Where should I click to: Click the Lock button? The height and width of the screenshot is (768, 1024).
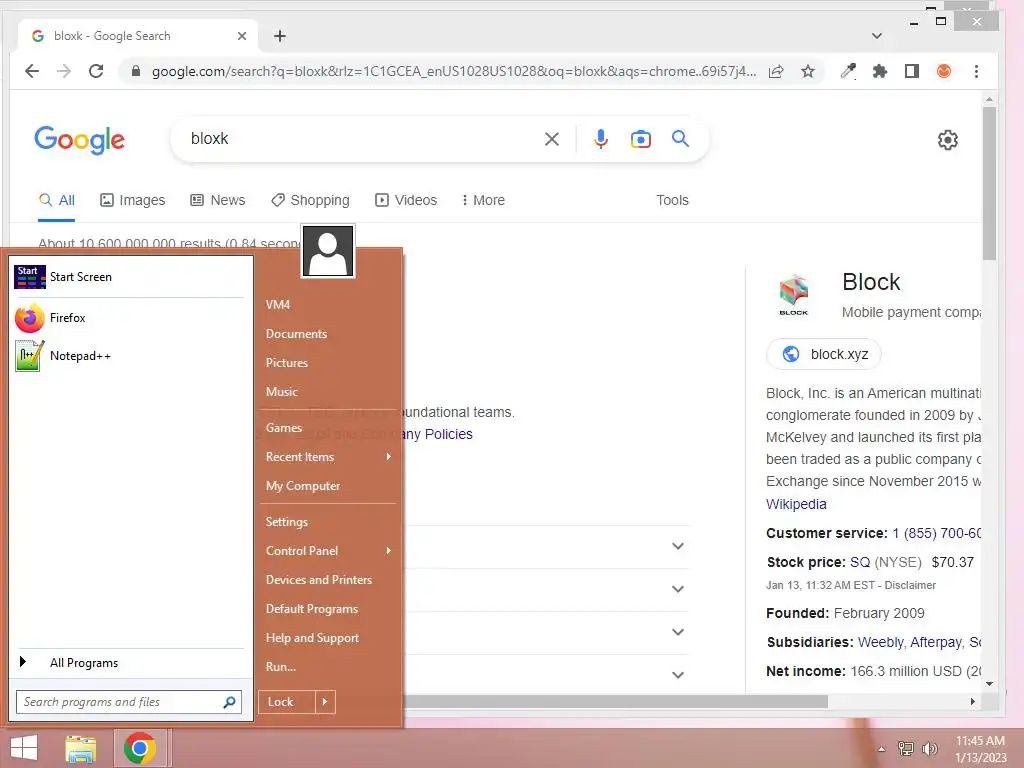pos(287,702)
